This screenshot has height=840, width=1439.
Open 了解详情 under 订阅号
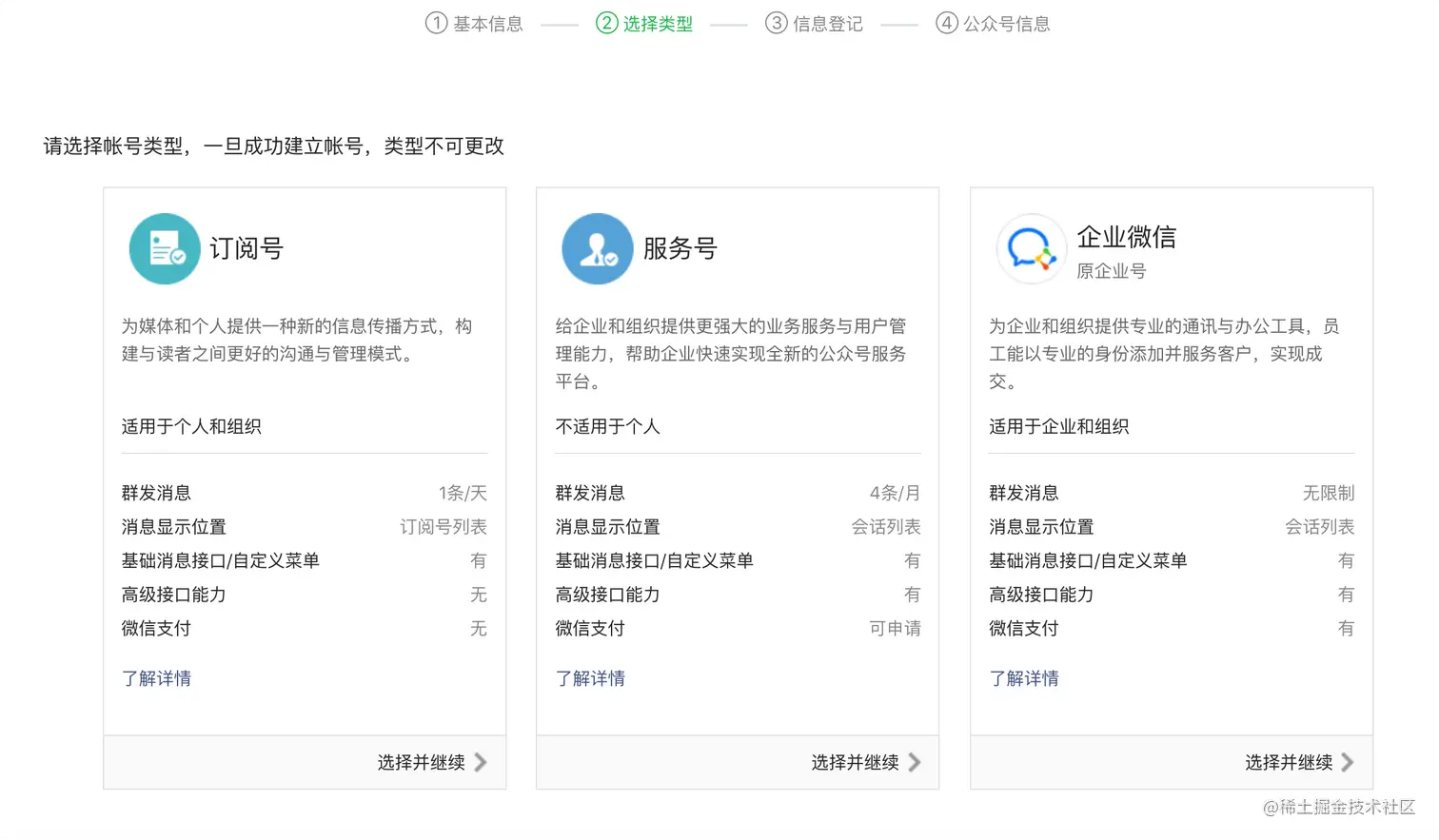click(157, 678)
